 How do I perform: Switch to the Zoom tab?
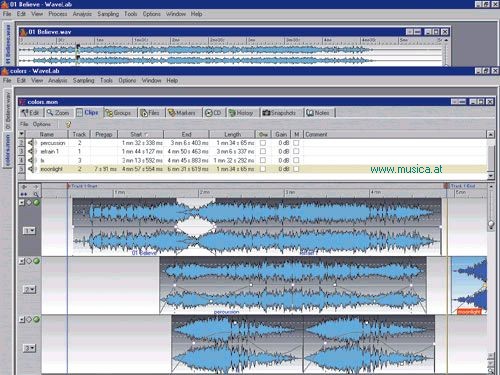pyautogui.click(x=58, y=113)
